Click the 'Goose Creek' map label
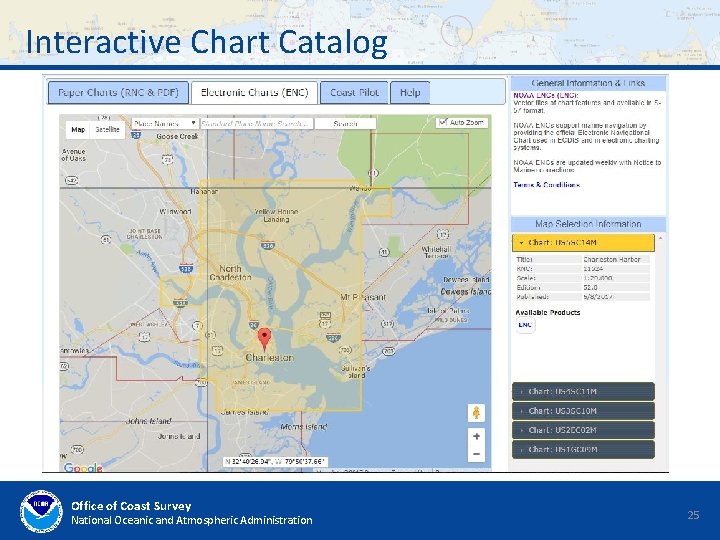 click(x=177, y=136)
